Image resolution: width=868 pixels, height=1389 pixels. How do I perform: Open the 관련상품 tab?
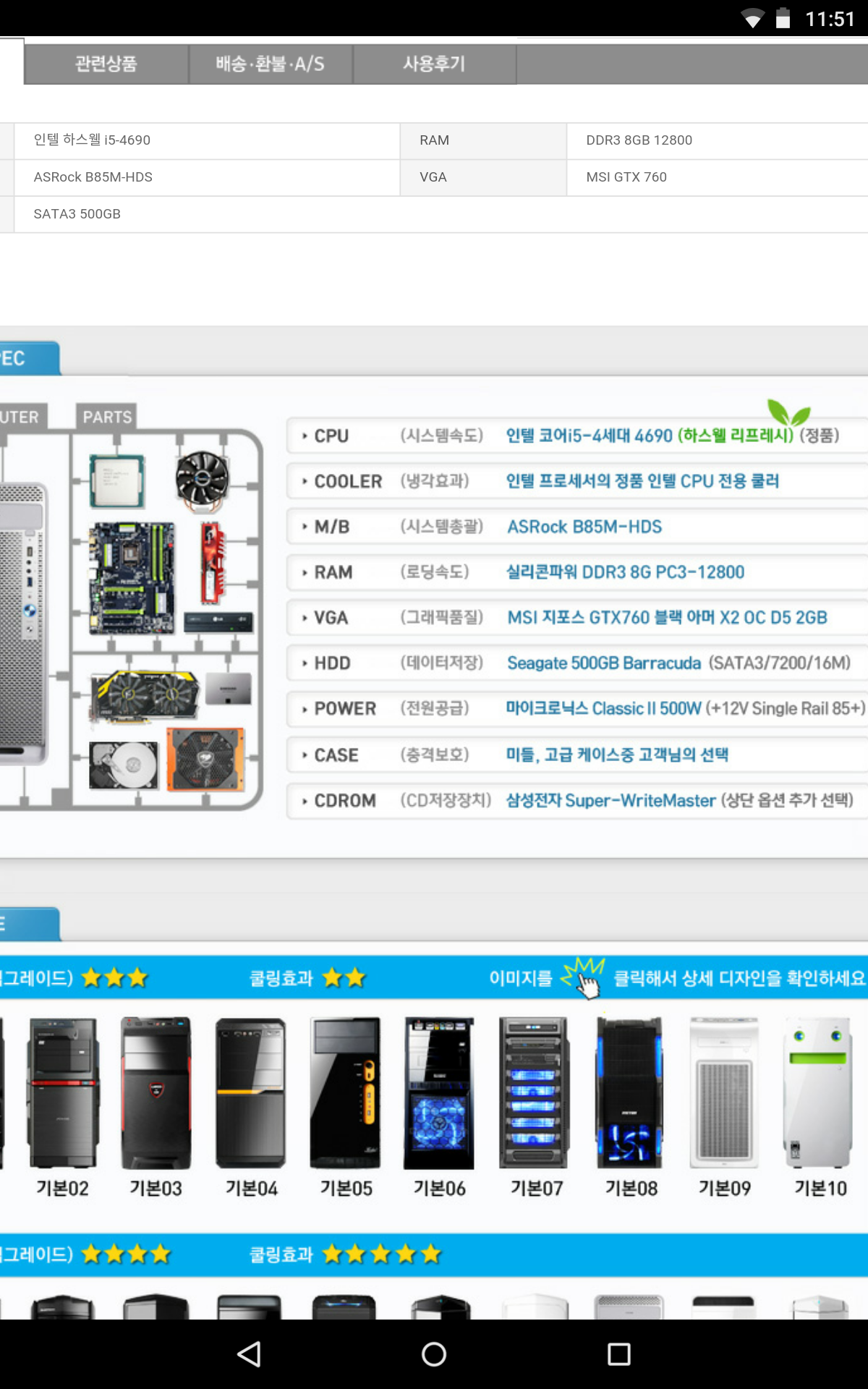[106, 64]
